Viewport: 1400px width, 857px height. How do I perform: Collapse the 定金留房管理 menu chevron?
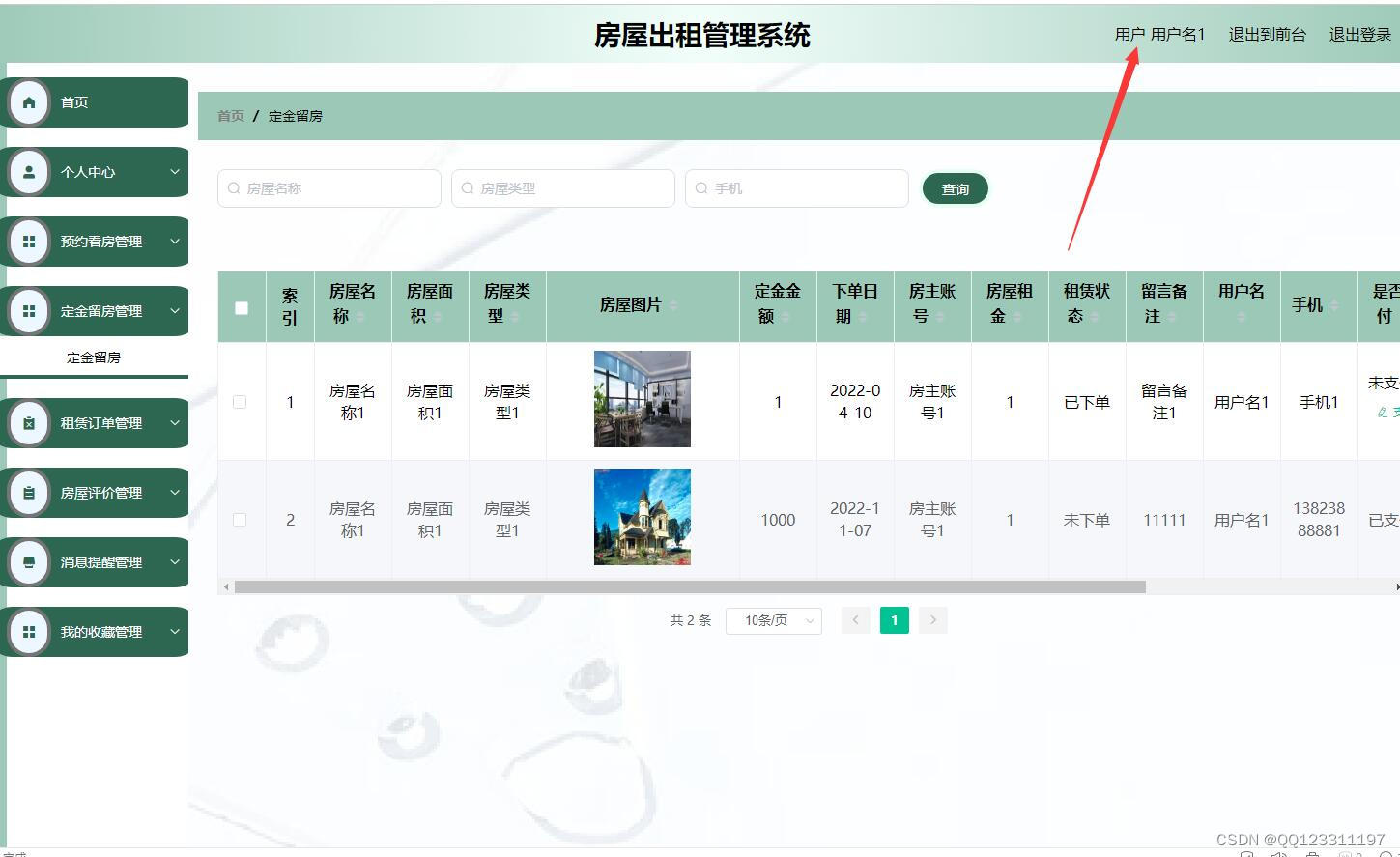pos(175,311)
